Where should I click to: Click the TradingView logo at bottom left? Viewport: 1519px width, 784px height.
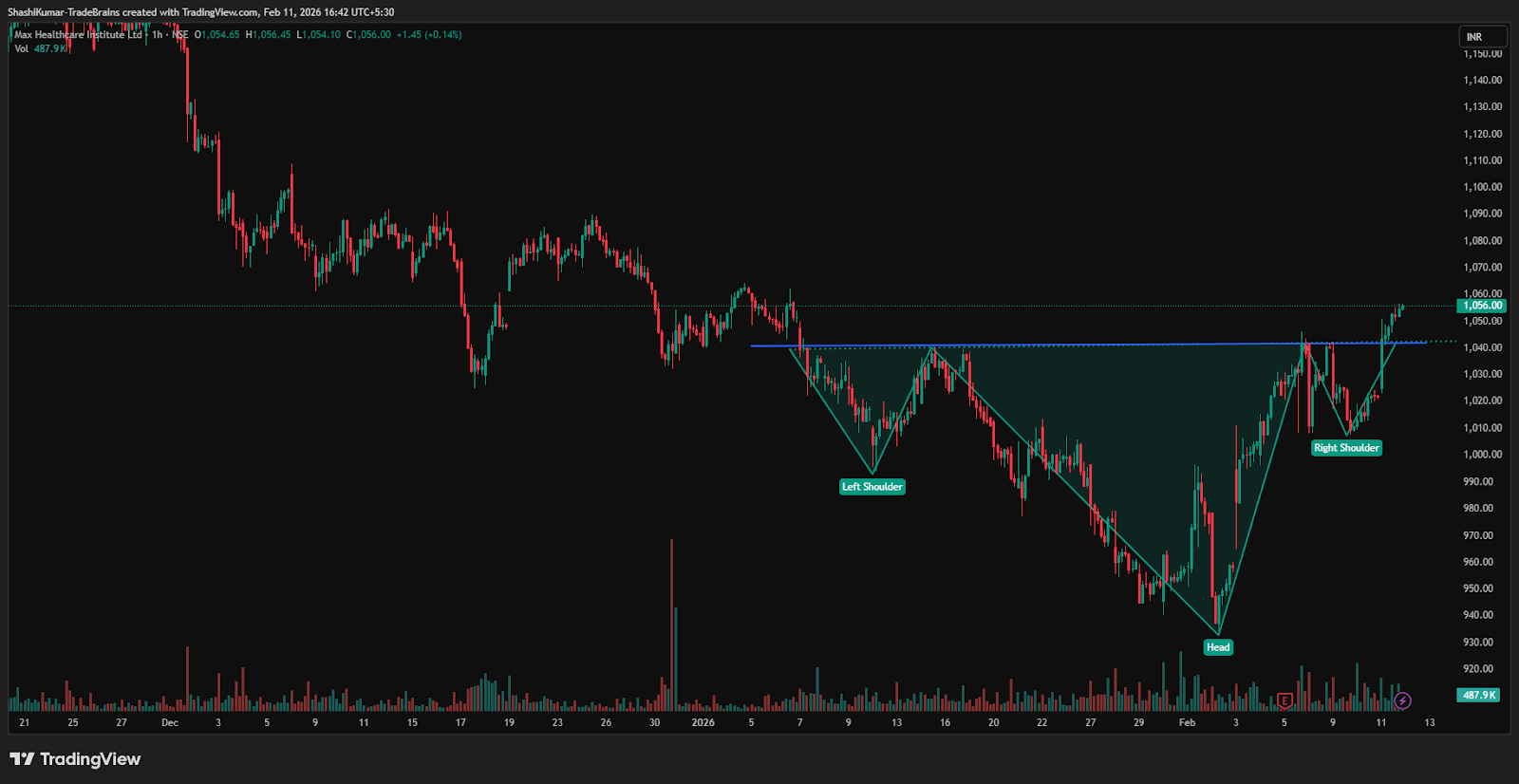click(75, 759)
